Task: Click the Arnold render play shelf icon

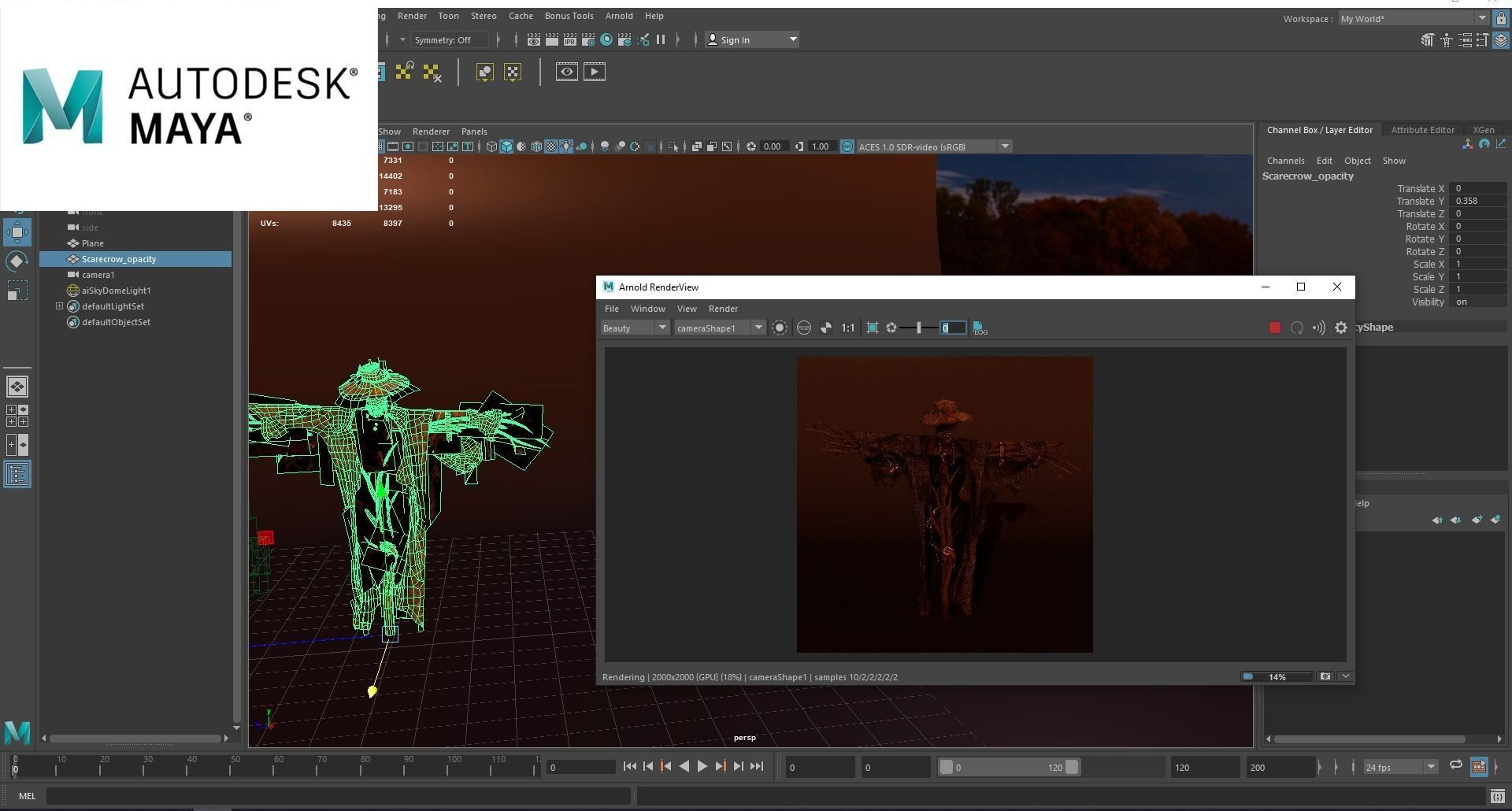Action: [x=595, y=72]
